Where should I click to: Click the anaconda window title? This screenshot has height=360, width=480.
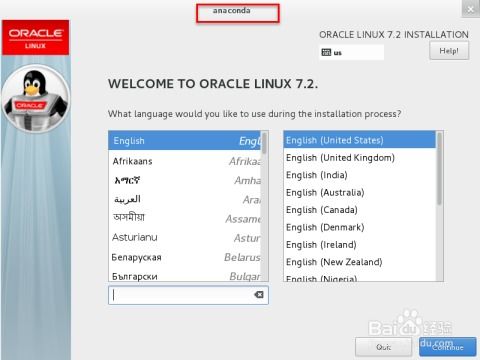click(232, 11)
